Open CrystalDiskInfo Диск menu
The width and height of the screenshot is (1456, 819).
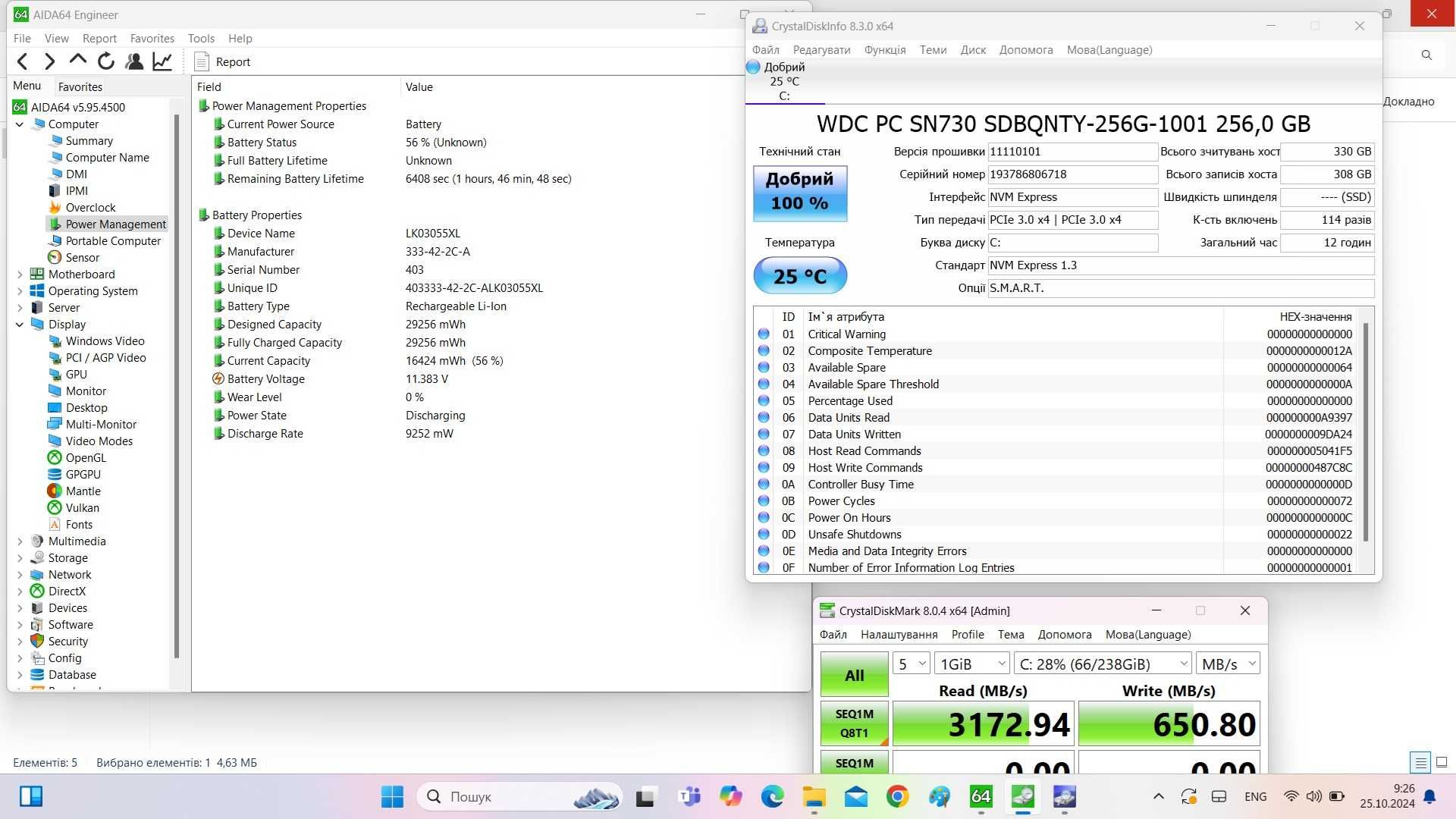(973, 50)
